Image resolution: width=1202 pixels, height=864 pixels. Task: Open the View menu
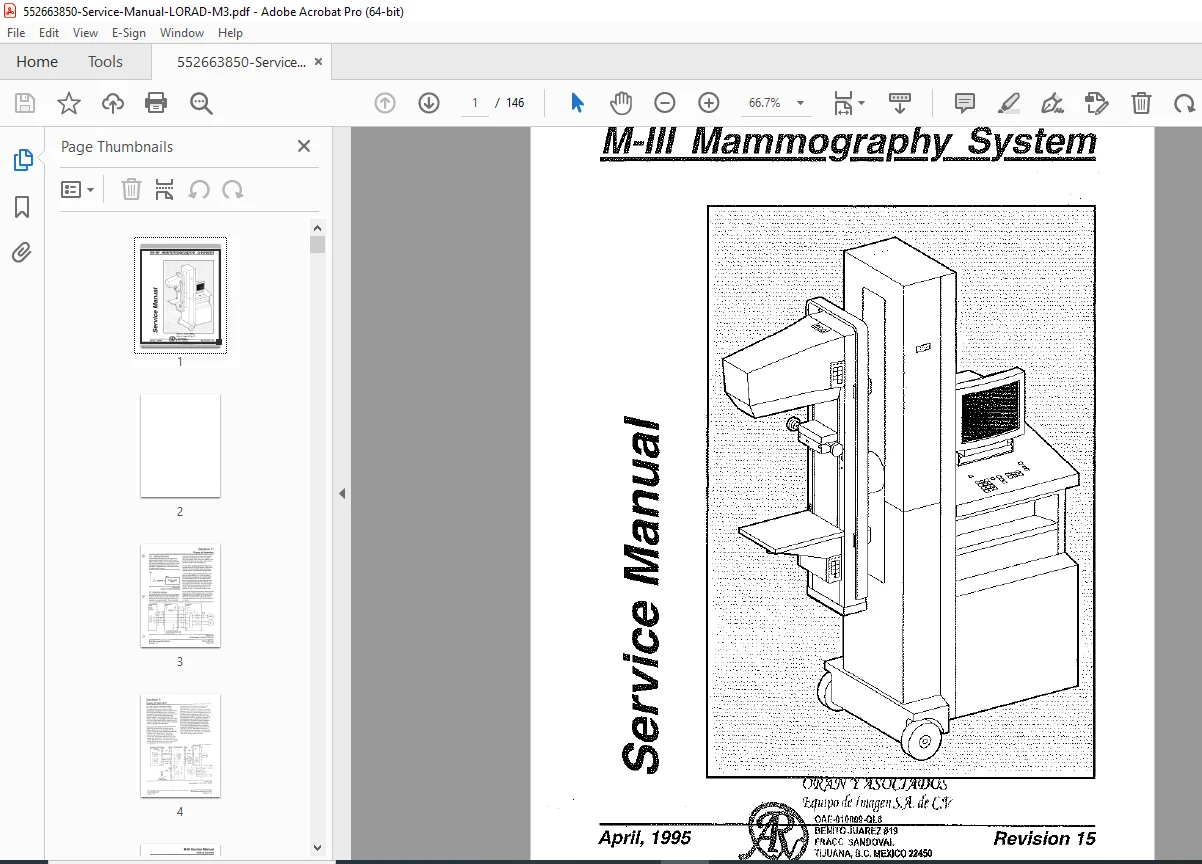85,33
